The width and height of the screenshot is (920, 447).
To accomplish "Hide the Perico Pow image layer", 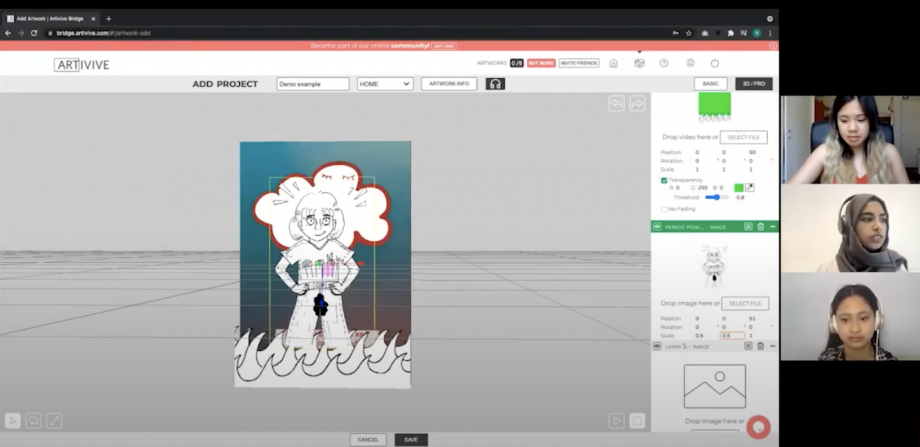I will [x=657, y=227].
